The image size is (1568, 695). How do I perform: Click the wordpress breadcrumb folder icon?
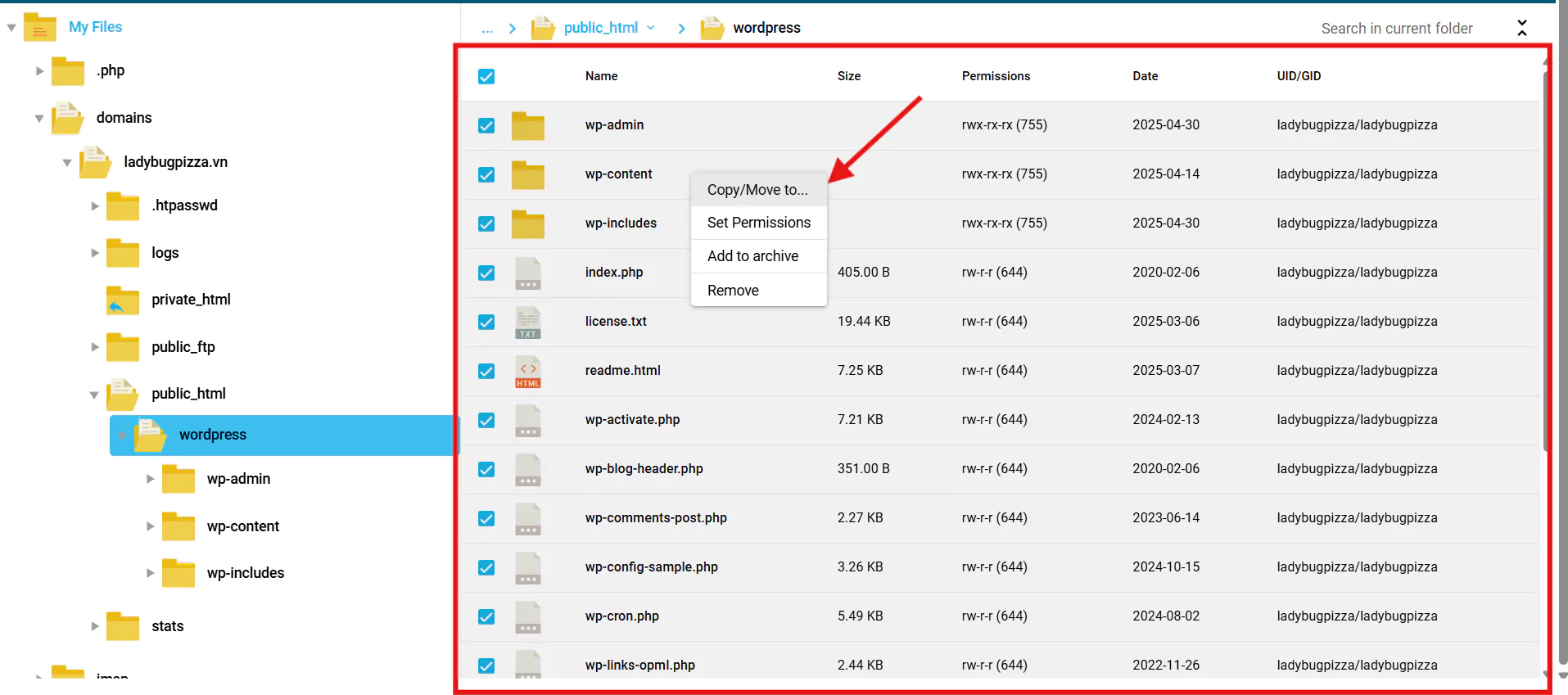click(712, 28)
